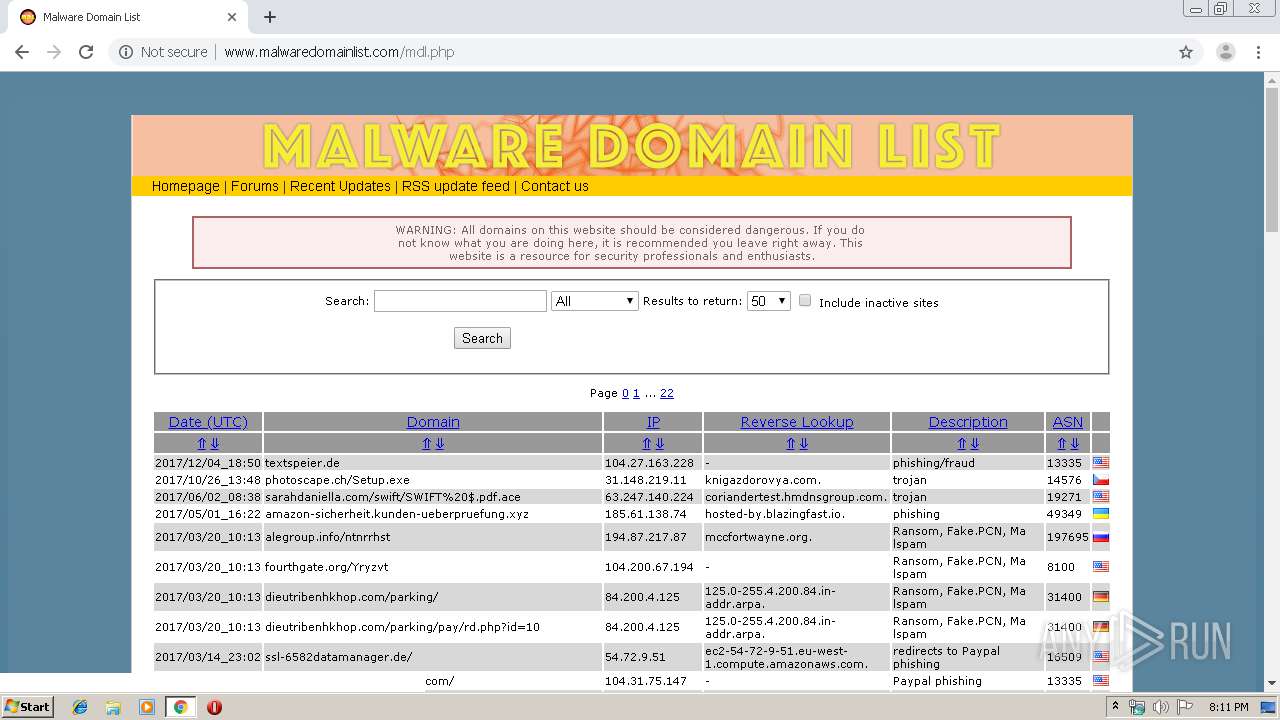Open volume control in system tray
Viewport: 1280px width, 720px height.
[1160, 707]
